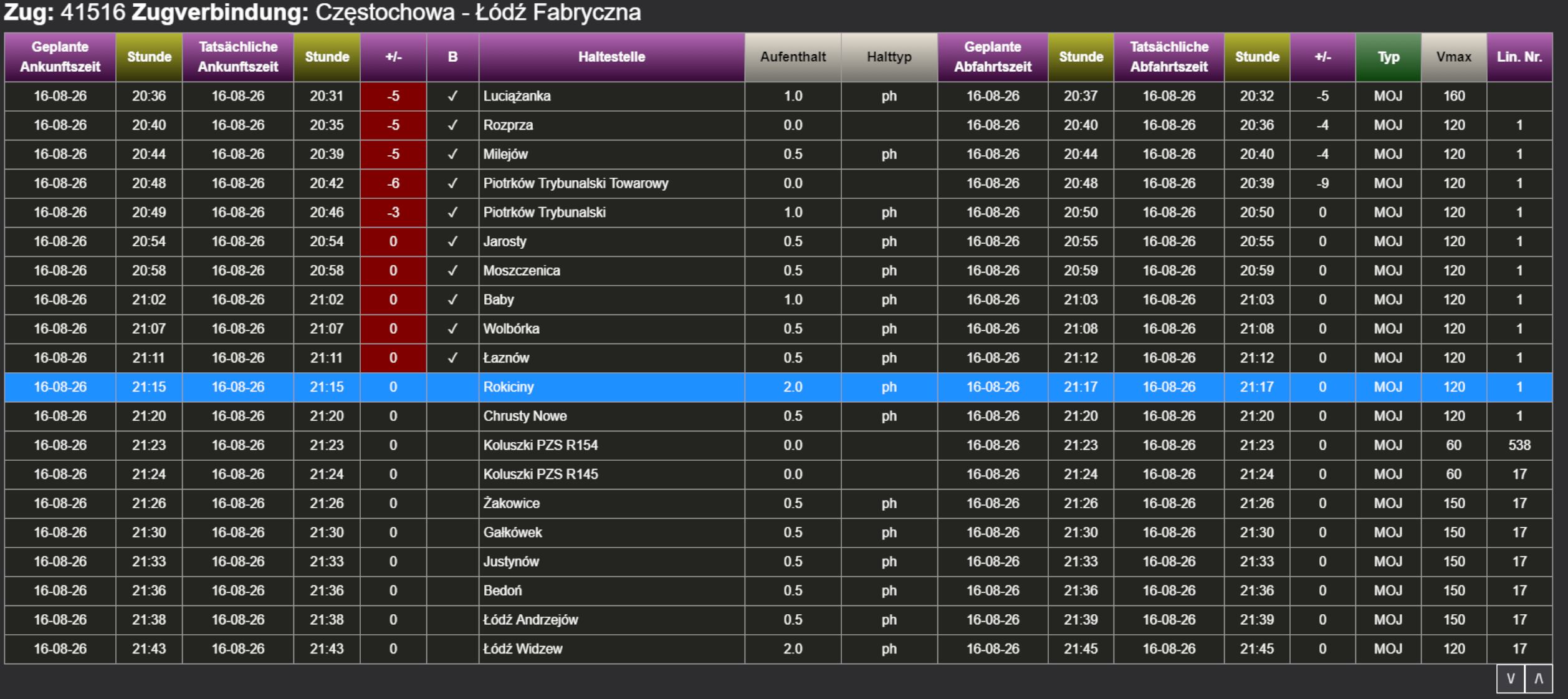Click the Haltestelle column header
The image size is (1568, 699).
point(611,57)
